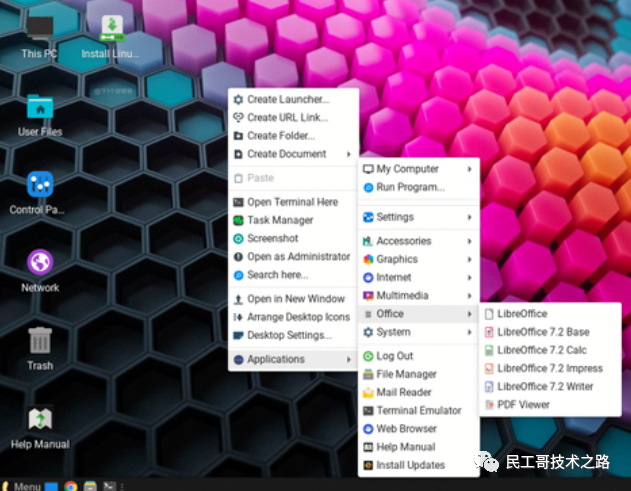Choose Create URL Link menu entry
This screenshot has height=491, width=631.
tap(293, 117)
